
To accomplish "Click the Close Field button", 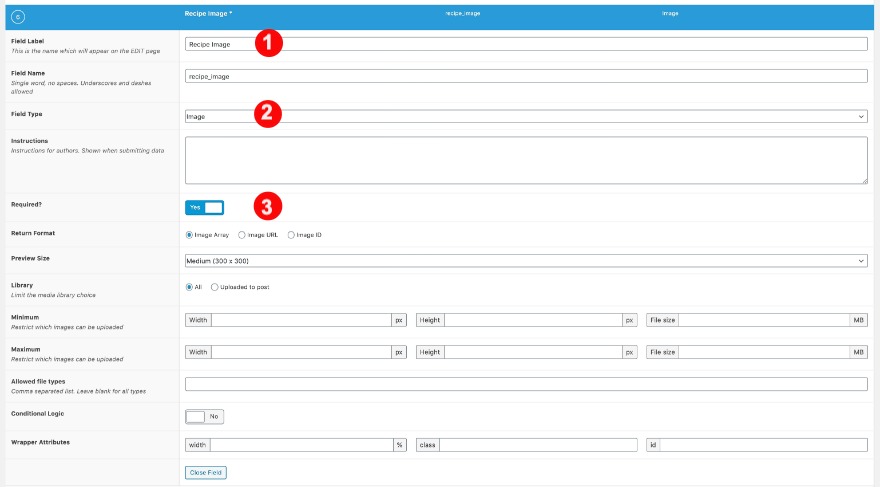I will [x=206, y=472].
